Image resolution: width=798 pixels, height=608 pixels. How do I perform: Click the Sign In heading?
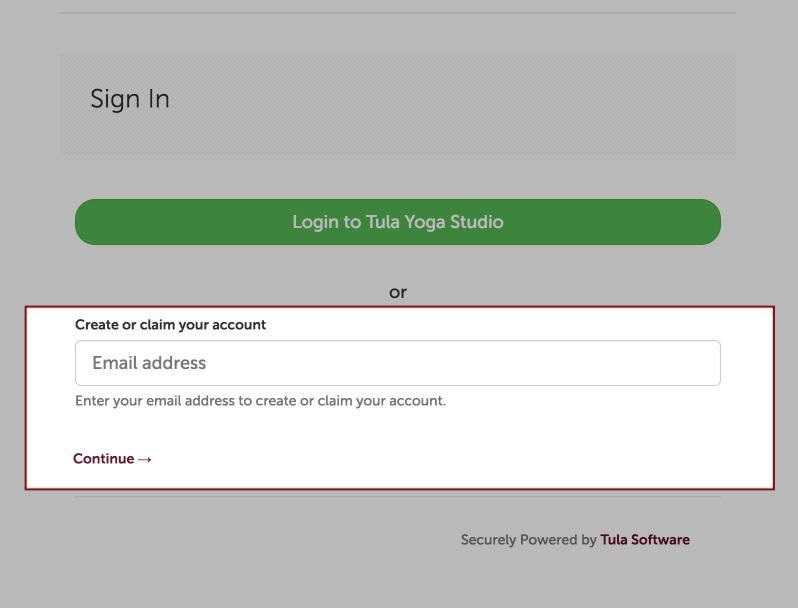[x=130, y=99]
